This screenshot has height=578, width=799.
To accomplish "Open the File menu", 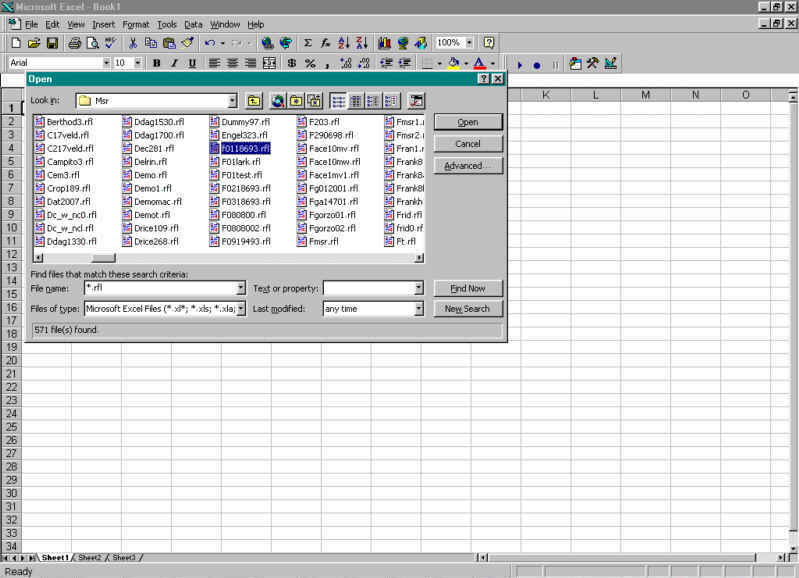I will [x=31, y=24].
